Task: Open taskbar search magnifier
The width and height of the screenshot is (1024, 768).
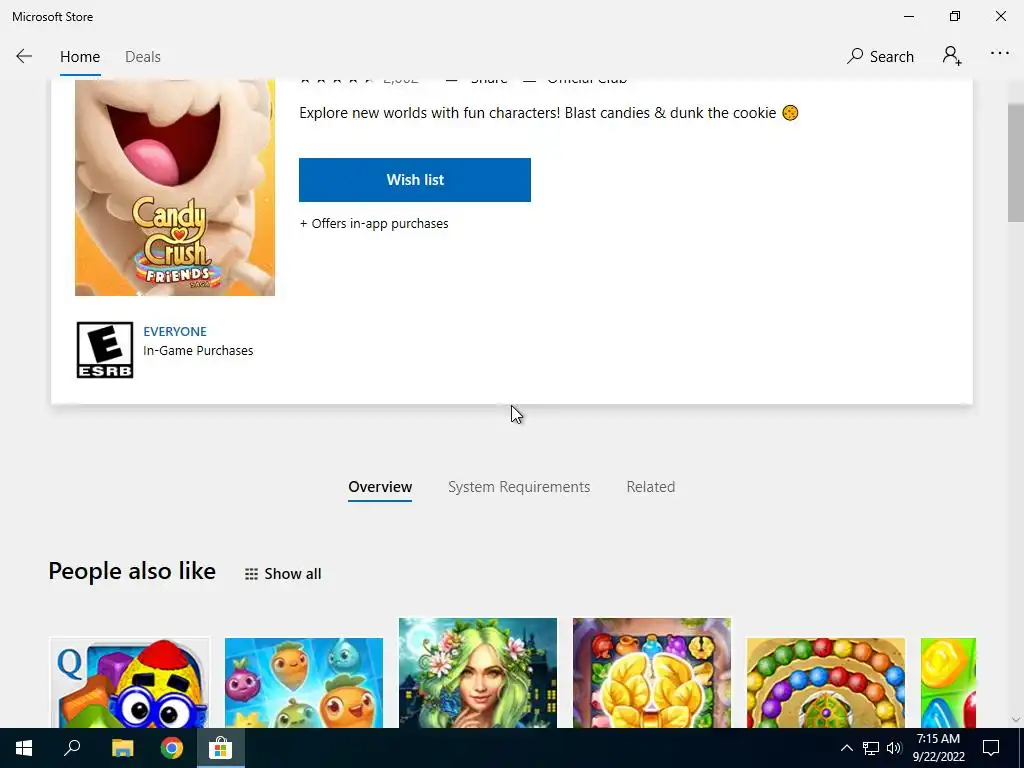Action: pyautogui.click(x=72, y=748)
